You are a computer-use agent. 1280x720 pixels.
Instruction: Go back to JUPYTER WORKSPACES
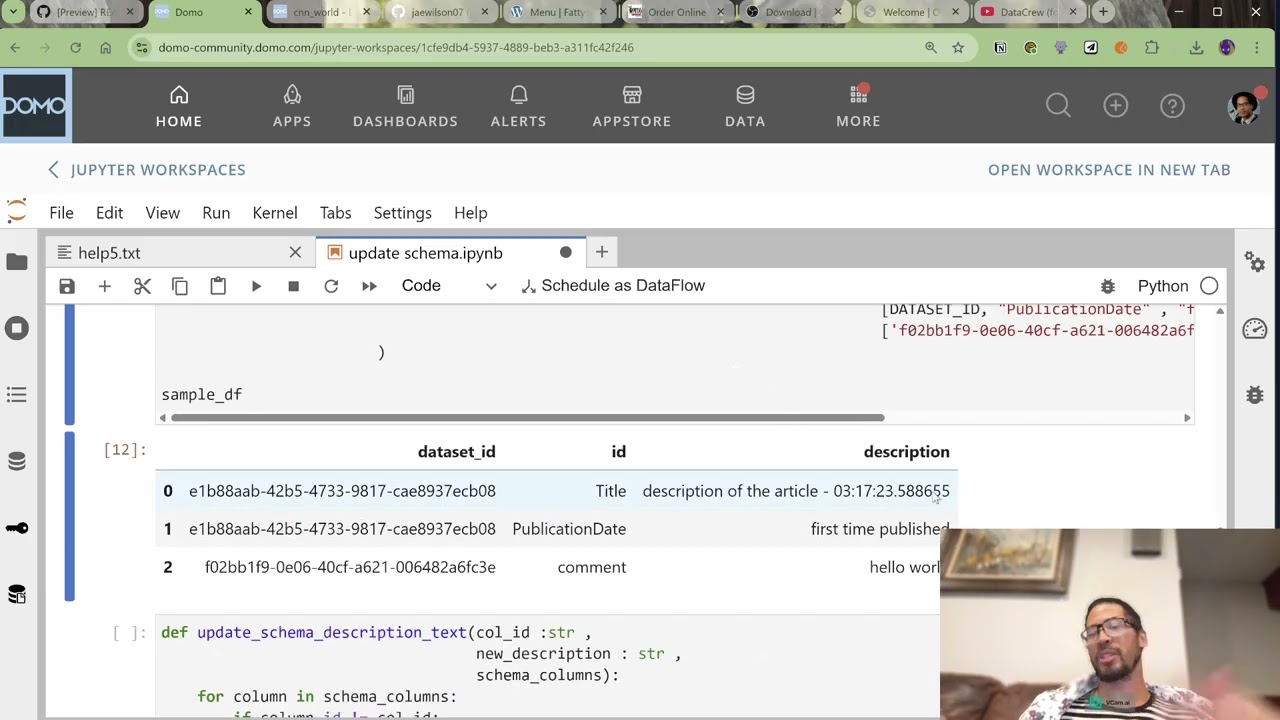click(146, 170)
